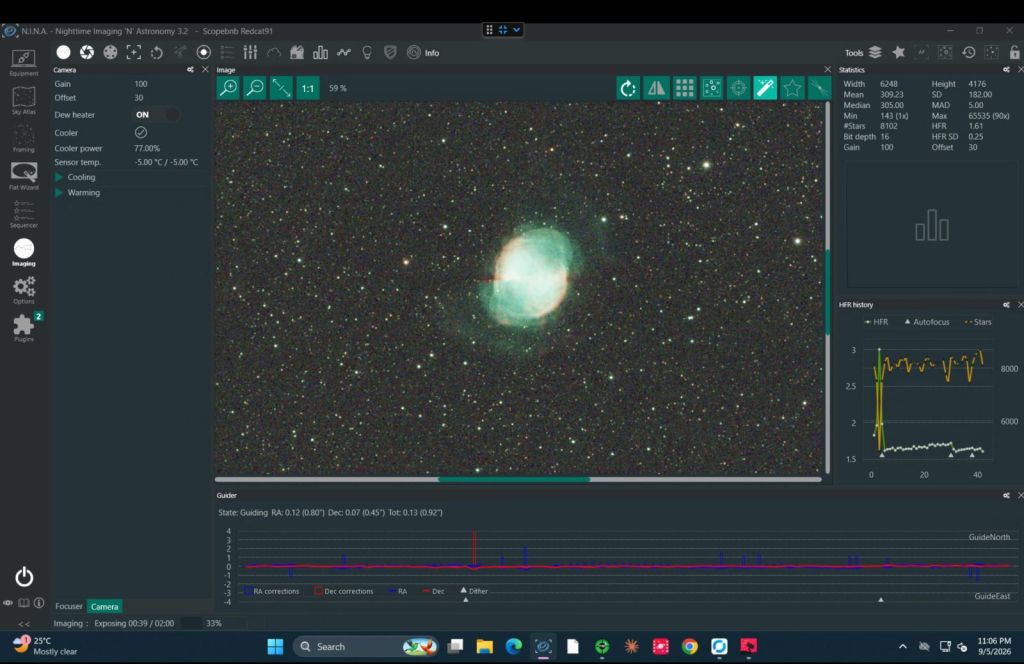Open the Sequencer section
Screen dimensions: 1024x664
coord(24,214)
